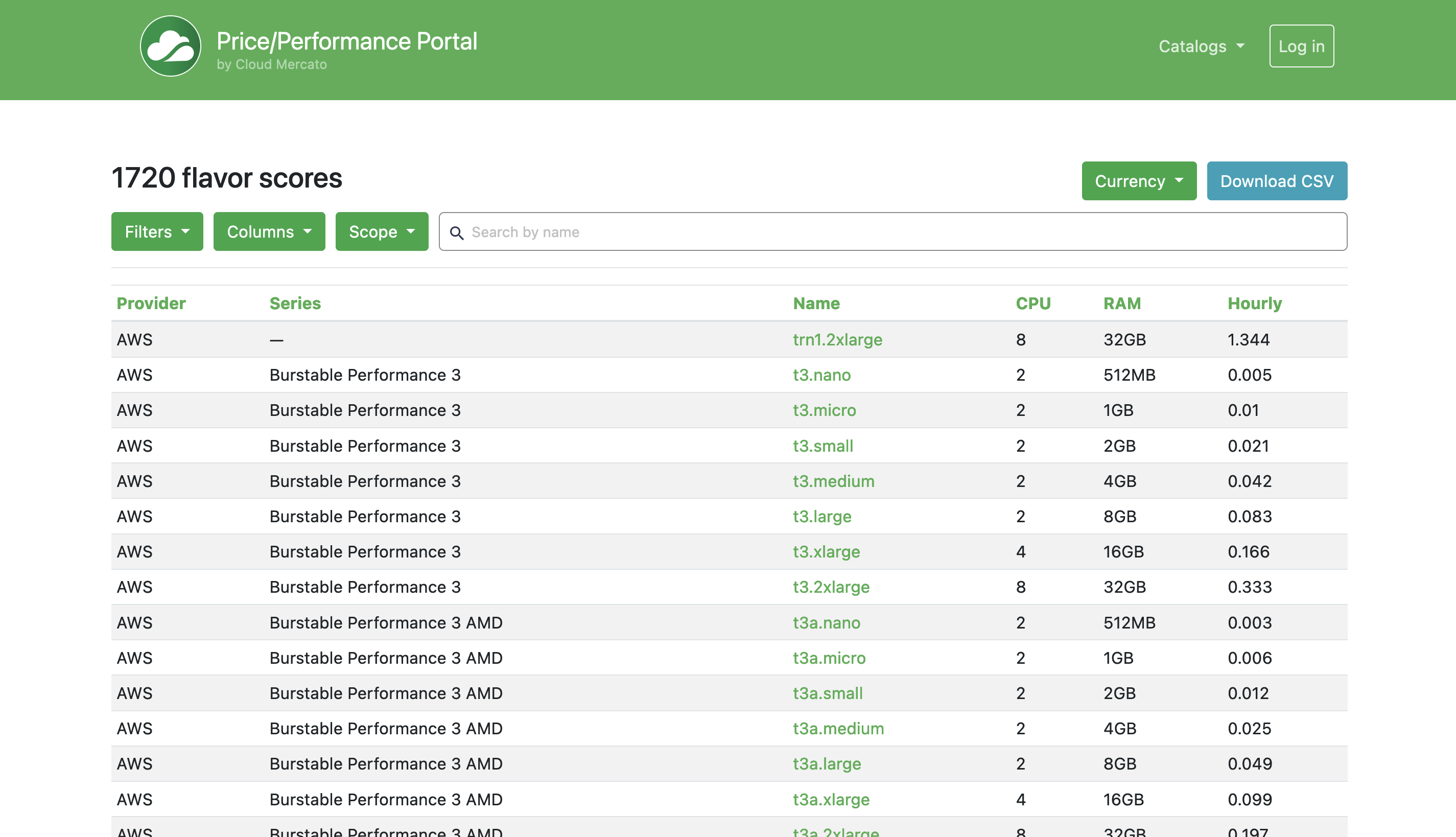The image size is (1456, 837).
Task: Click the '1720 flavor scores' heading
Action: point(227,178)
